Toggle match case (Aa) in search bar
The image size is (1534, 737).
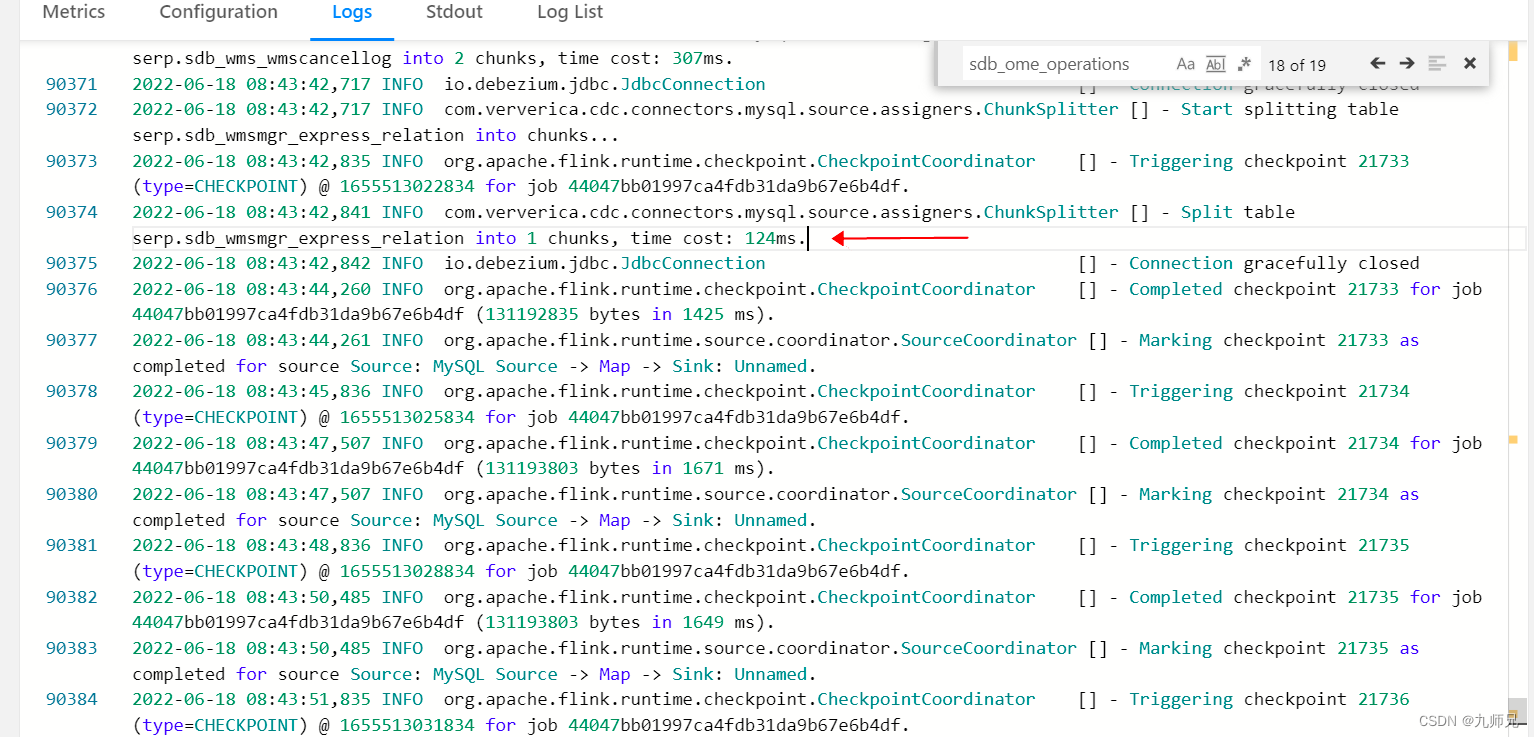coord(1186,63)
